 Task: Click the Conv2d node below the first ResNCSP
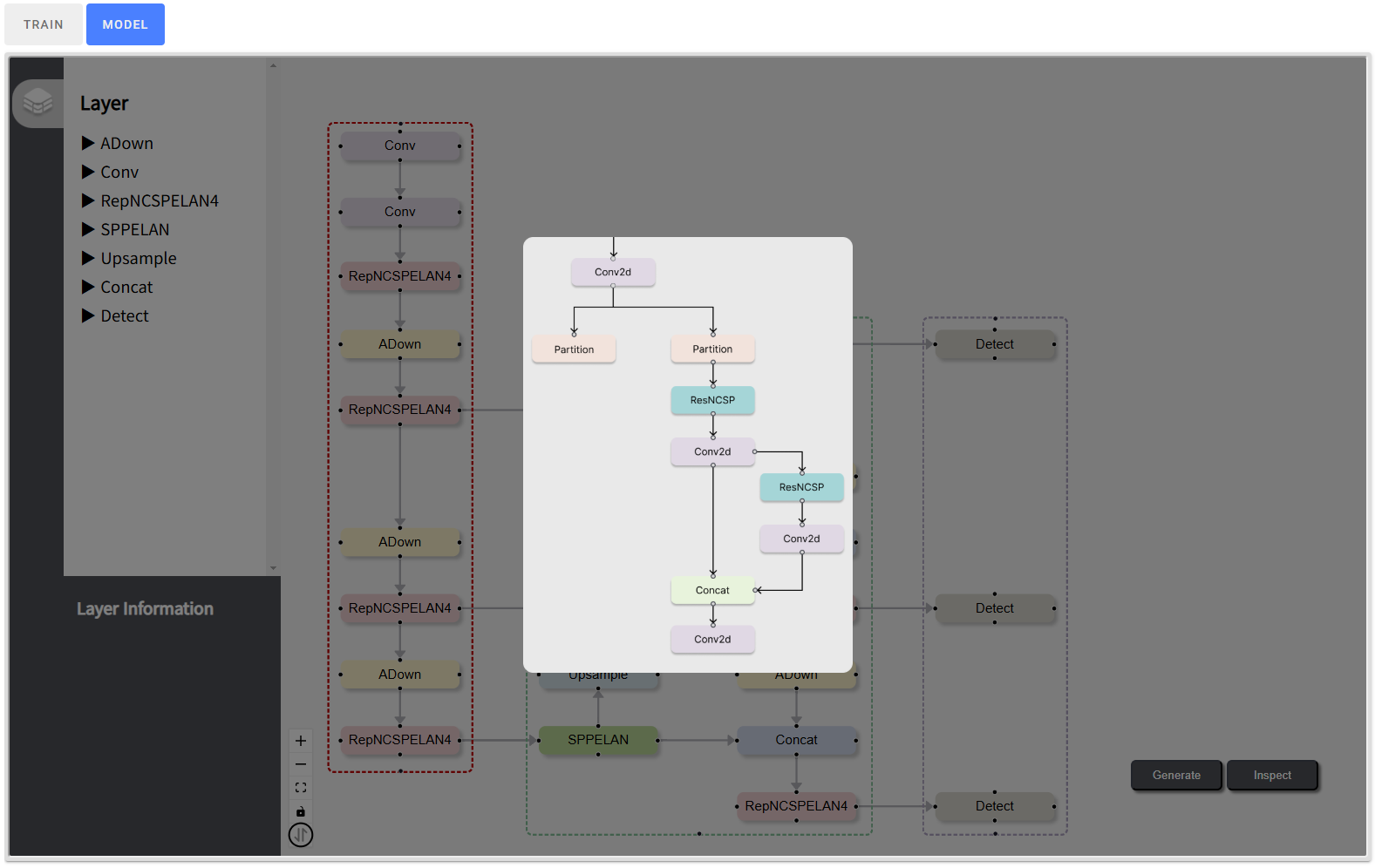pos(712,451)
